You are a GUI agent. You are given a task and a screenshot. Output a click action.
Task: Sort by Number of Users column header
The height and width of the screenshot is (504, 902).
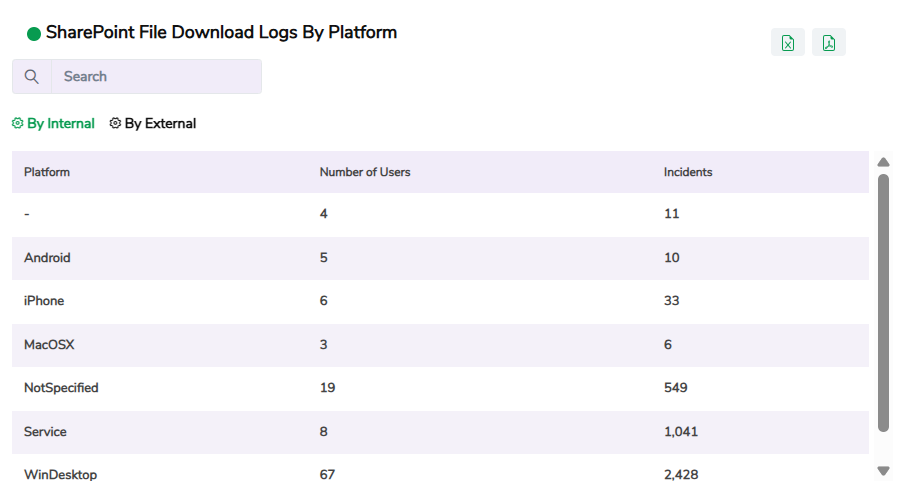(365, 172)
